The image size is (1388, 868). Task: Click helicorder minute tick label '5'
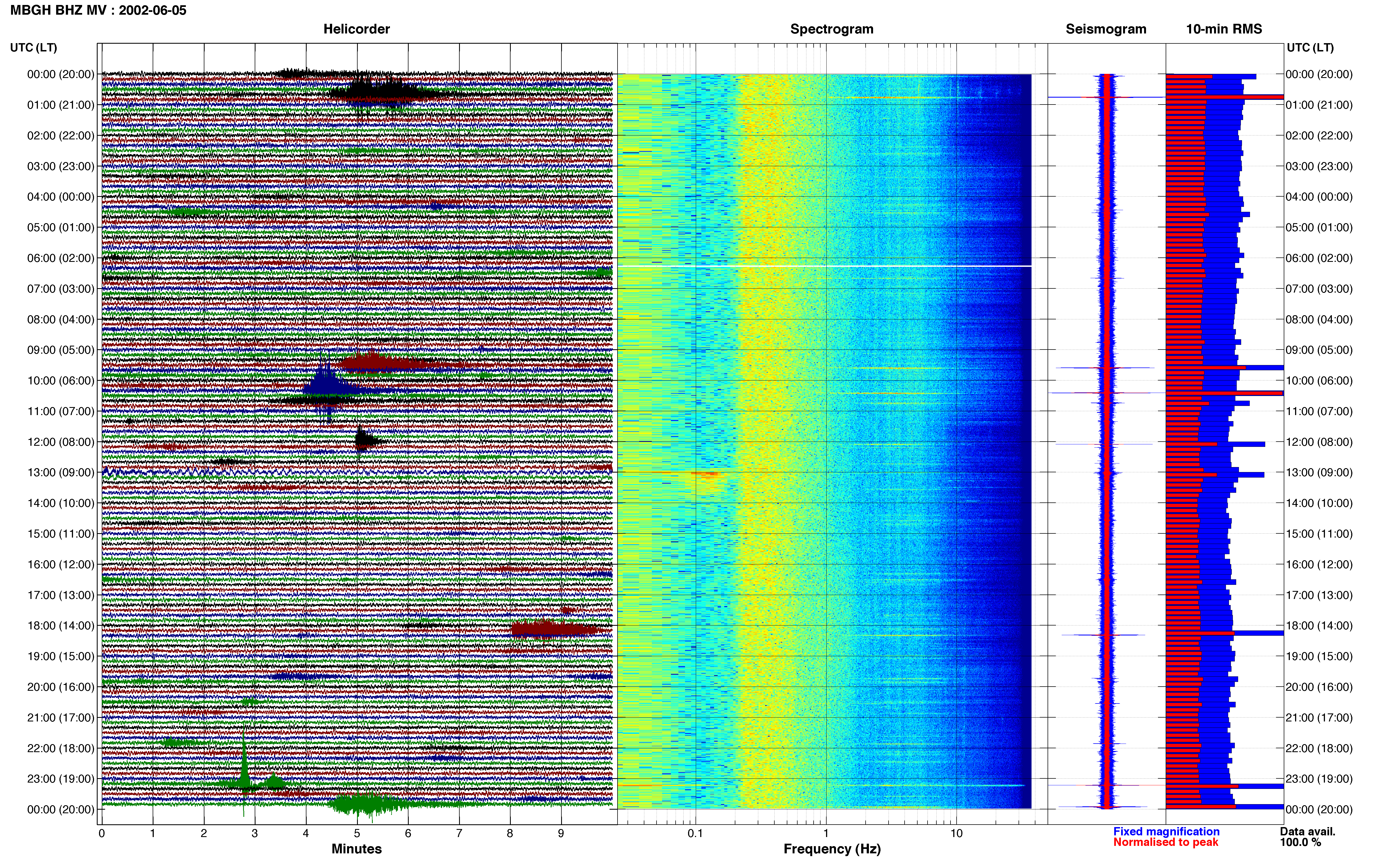point(357,833)
